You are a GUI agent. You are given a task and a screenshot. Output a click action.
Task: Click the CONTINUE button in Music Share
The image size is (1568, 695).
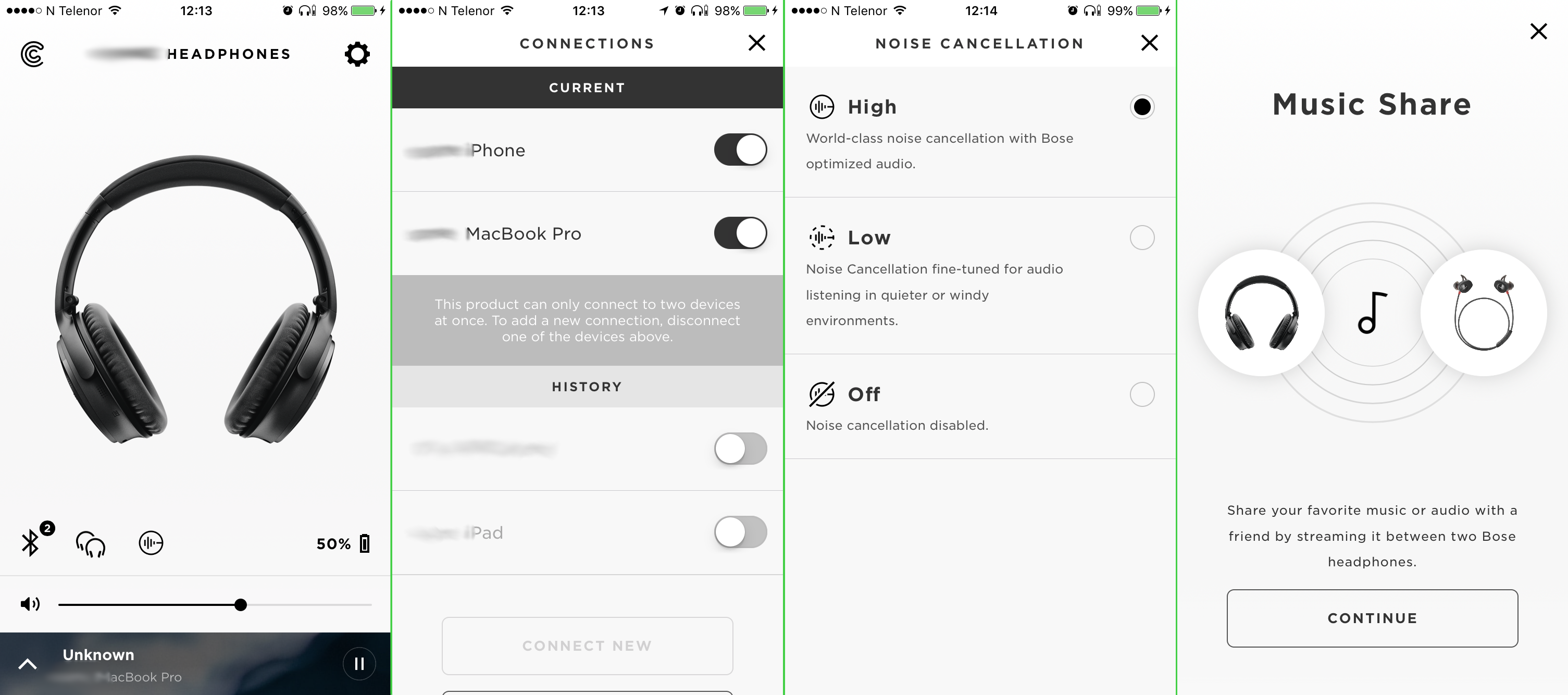1371,617
